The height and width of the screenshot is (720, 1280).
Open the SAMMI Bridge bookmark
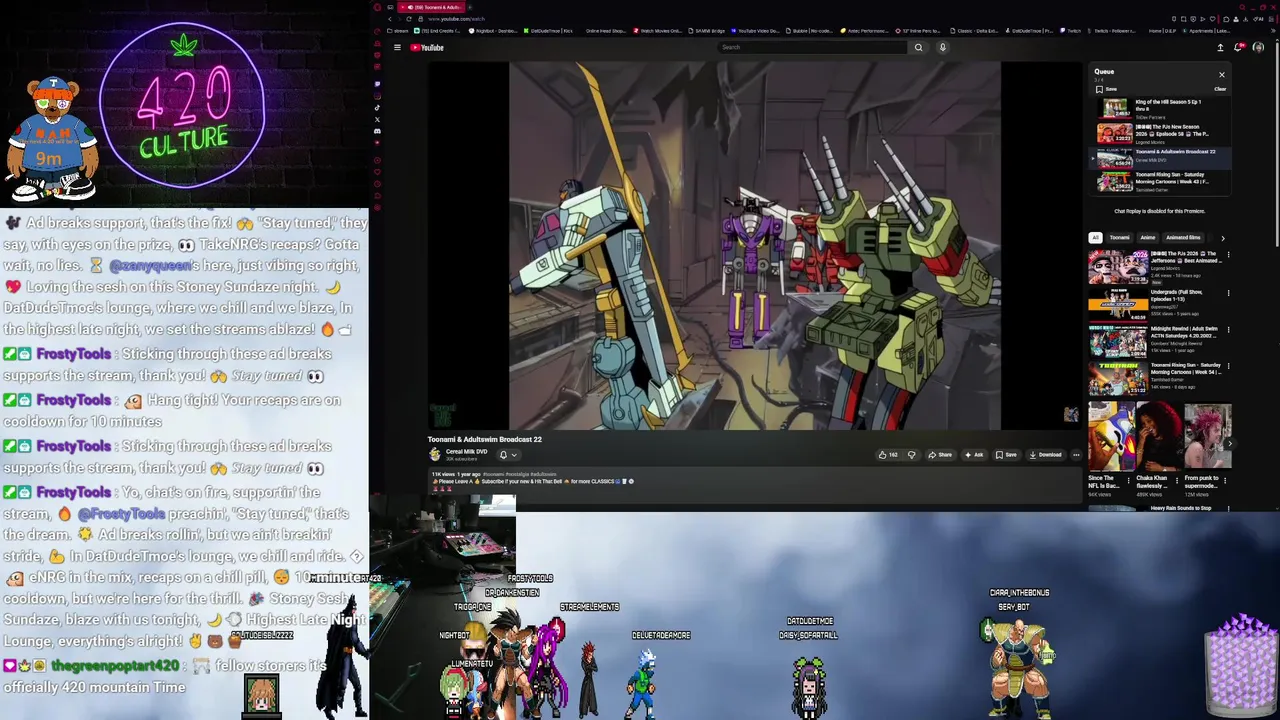[x=705, y=31]
